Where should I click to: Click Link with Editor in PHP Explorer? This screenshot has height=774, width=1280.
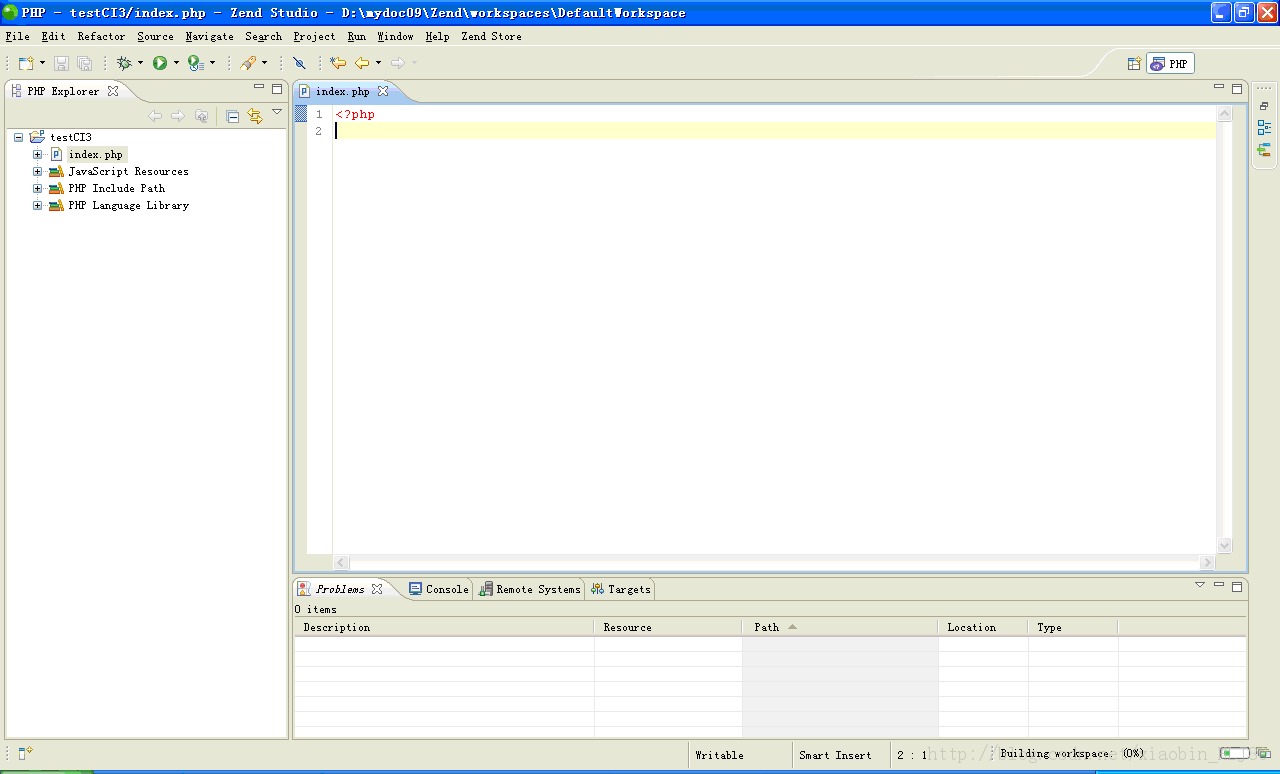click(x=257, y=115)
